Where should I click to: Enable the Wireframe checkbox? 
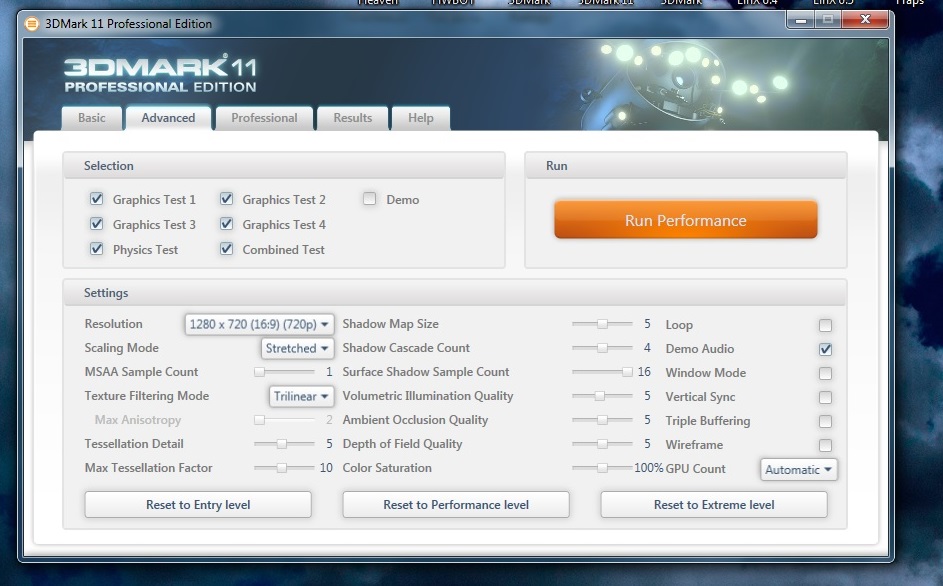[x=825, y=445]
